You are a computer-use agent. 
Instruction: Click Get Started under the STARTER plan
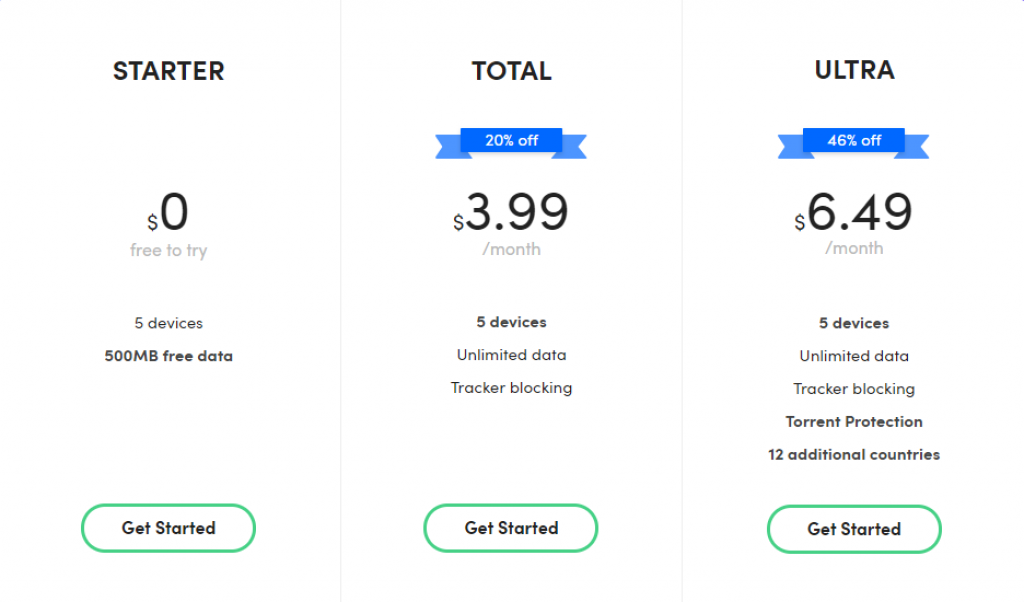pyautogui.click(x=168, y=528)
